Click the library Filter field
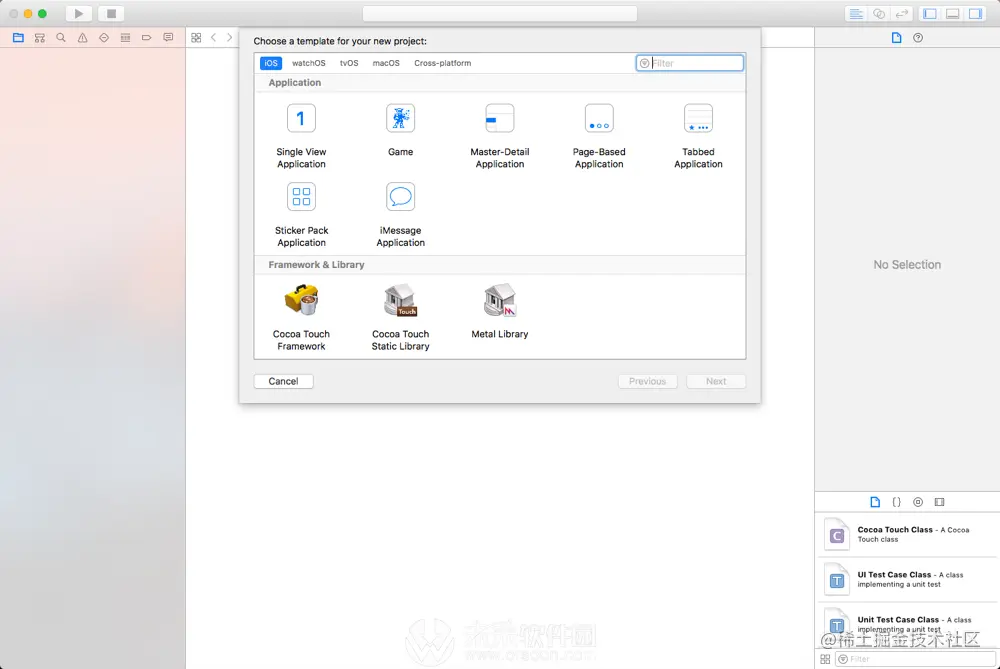 click(x=915, y=659)
